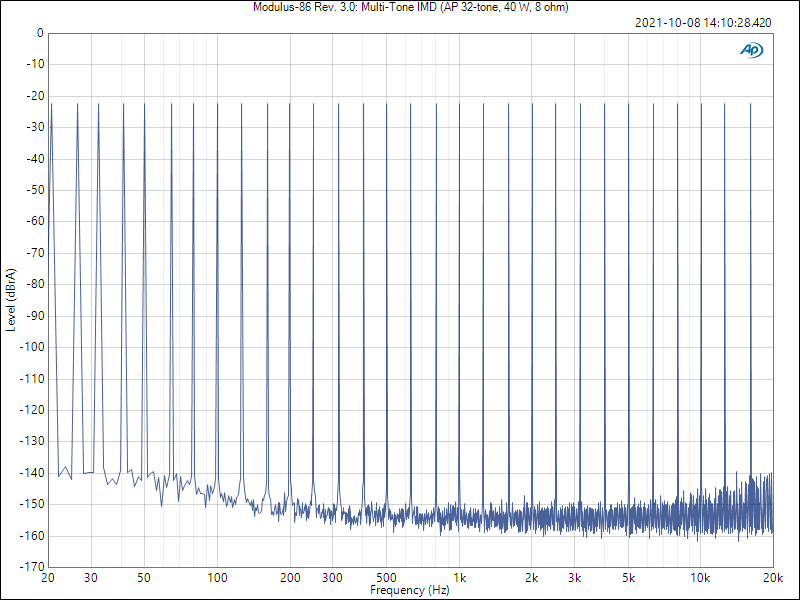Click the 500 frequency axis tick label

386,578
